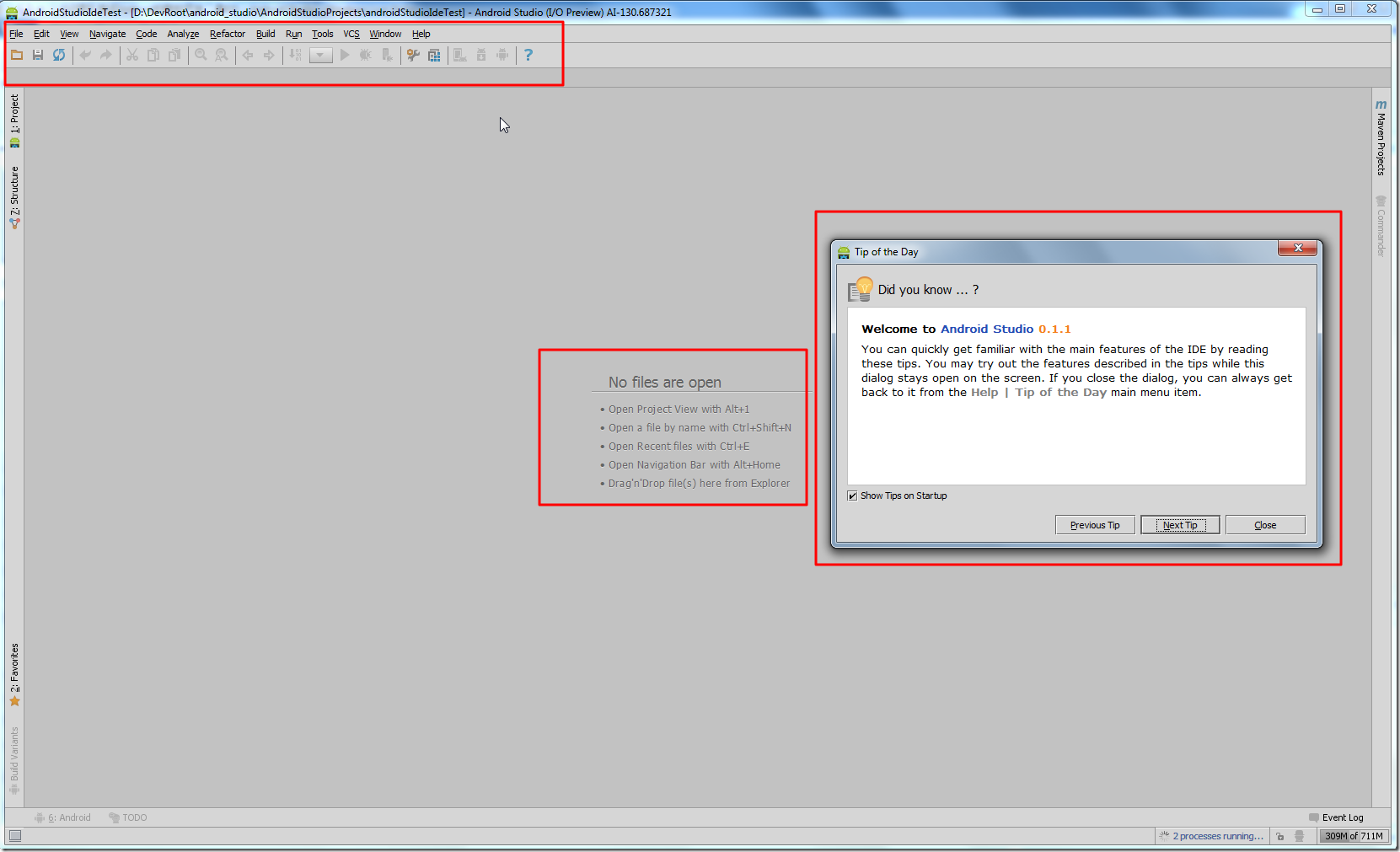
Task: Click 'Open Navigation Bar with Alt+Home' hint
Action: click(695, 465)
